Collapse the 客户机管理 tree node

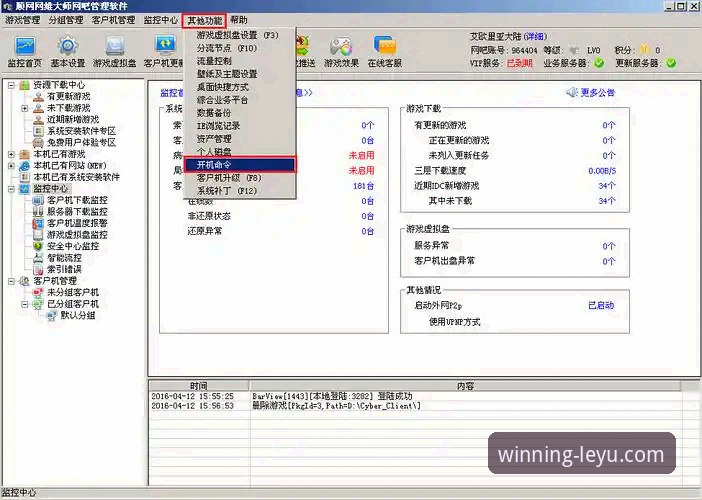[x=12, y=281]
